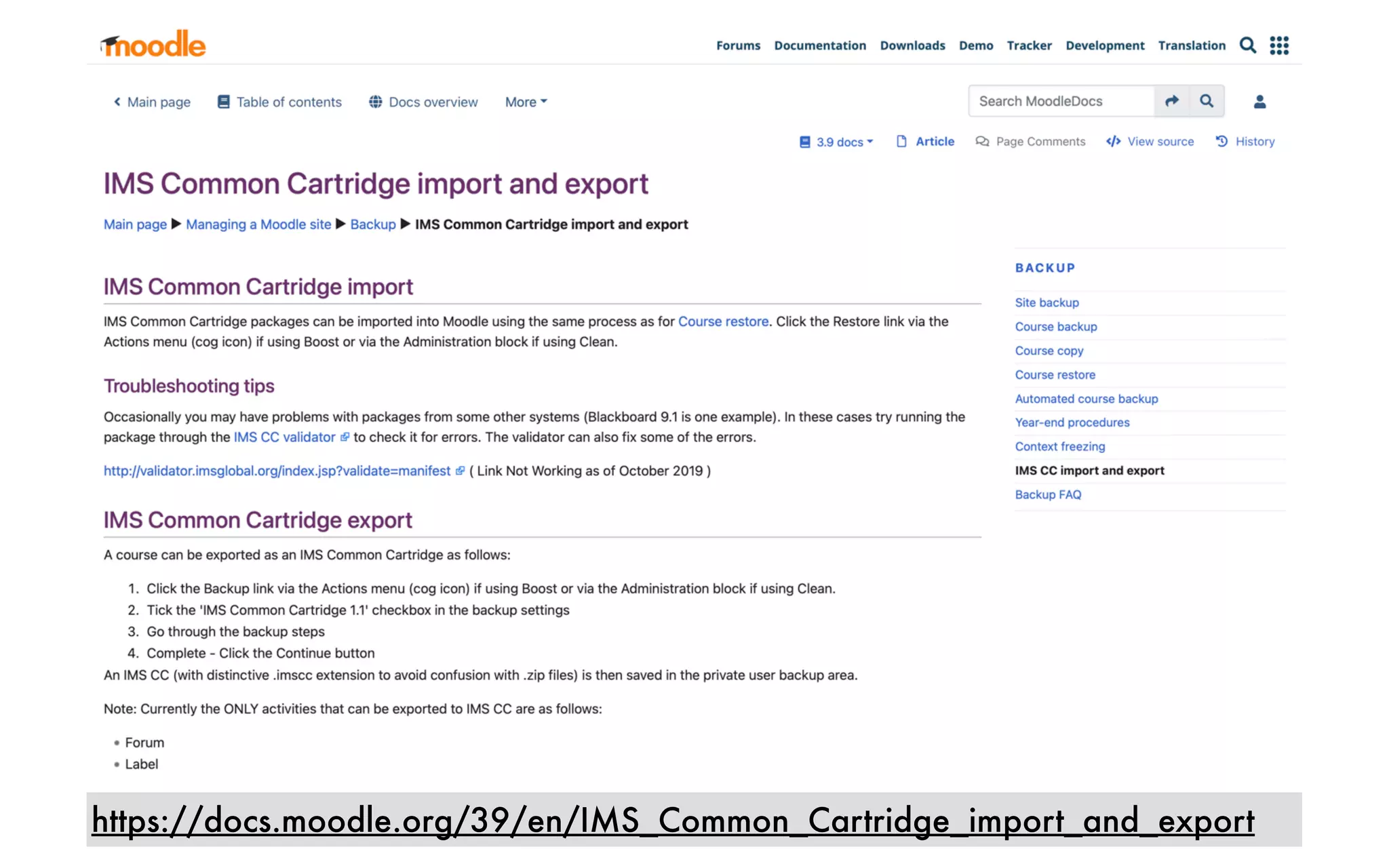Focus the Search MoodleDocs input field

[1061, 101]
